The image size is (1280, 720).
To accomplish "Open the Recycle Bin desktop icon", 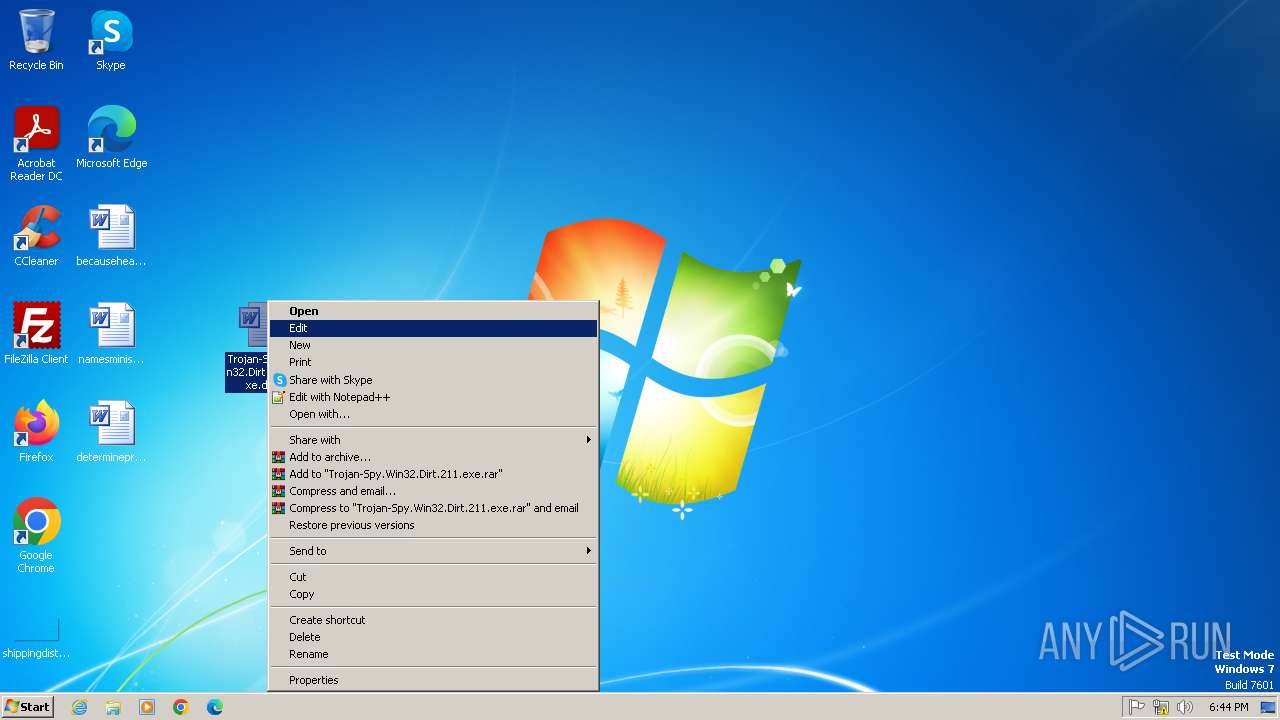I will [36, 40].
